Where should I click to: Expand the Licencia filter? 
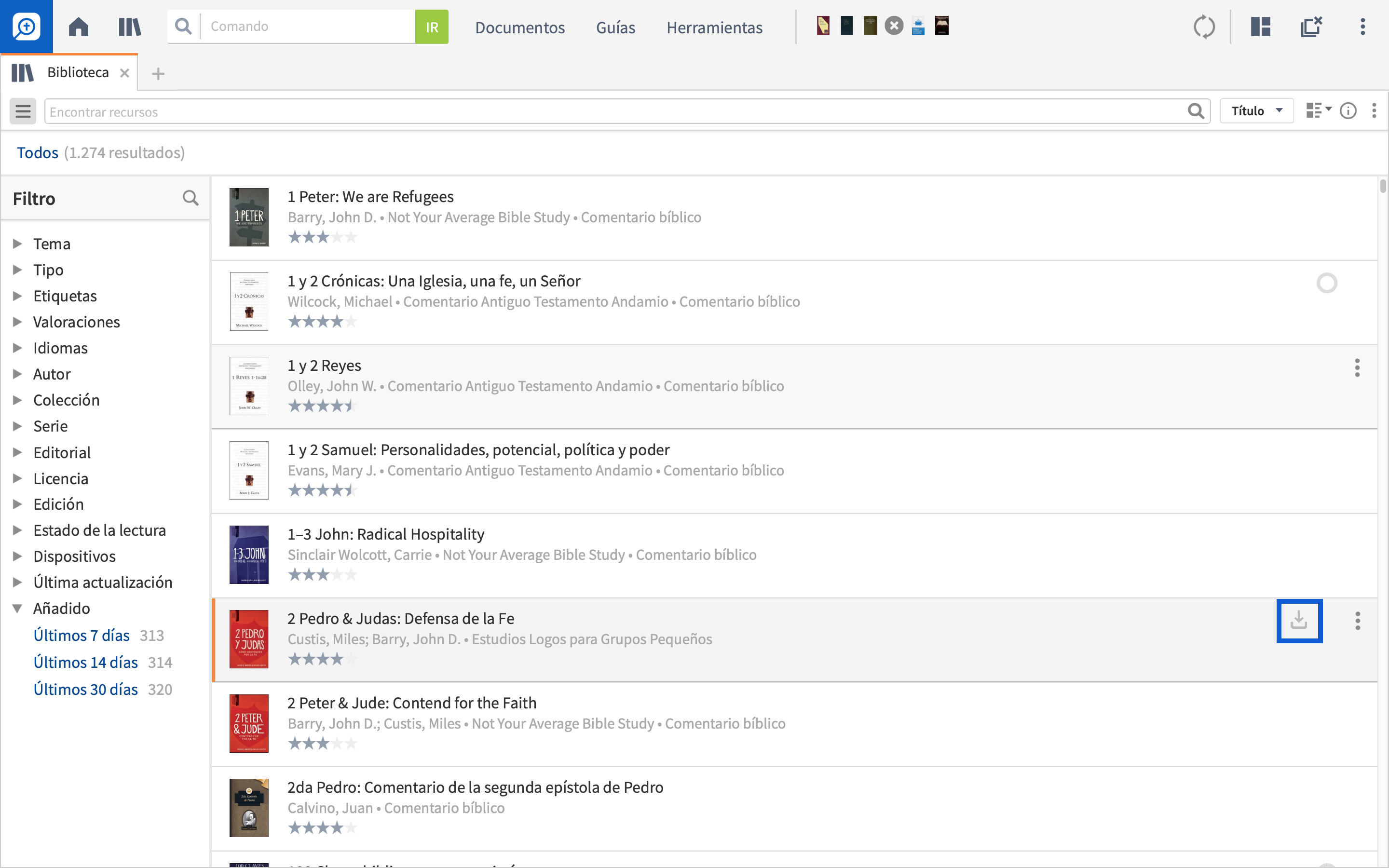coord(17,478)
